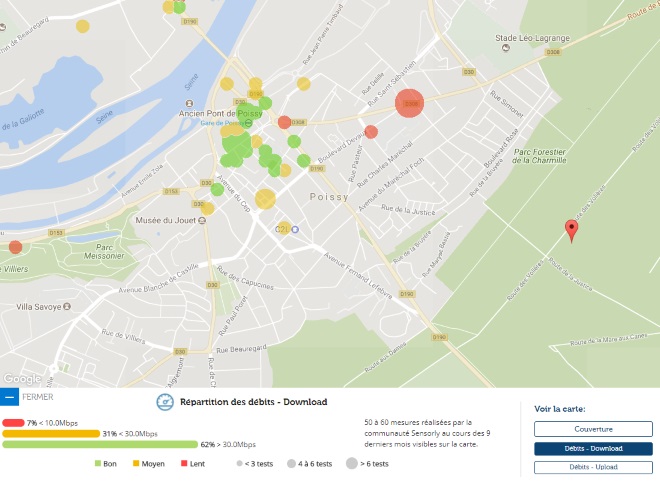The image size is (660, 488).
Task: Click the '> 6 tests' legend circle
Action: pos(352,464)
